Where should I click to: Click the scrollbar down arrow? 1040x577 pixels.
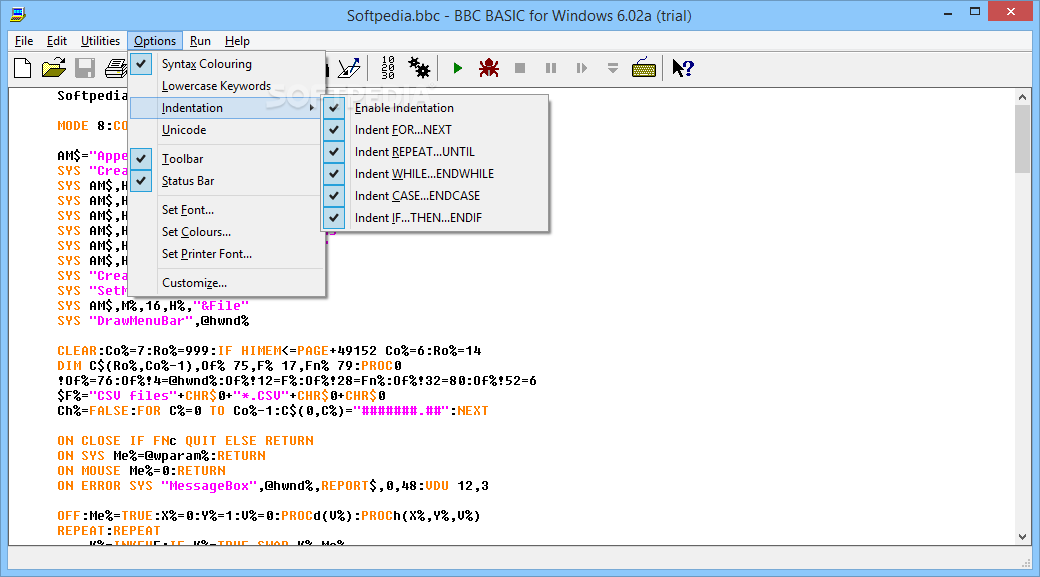[1022, 537]
